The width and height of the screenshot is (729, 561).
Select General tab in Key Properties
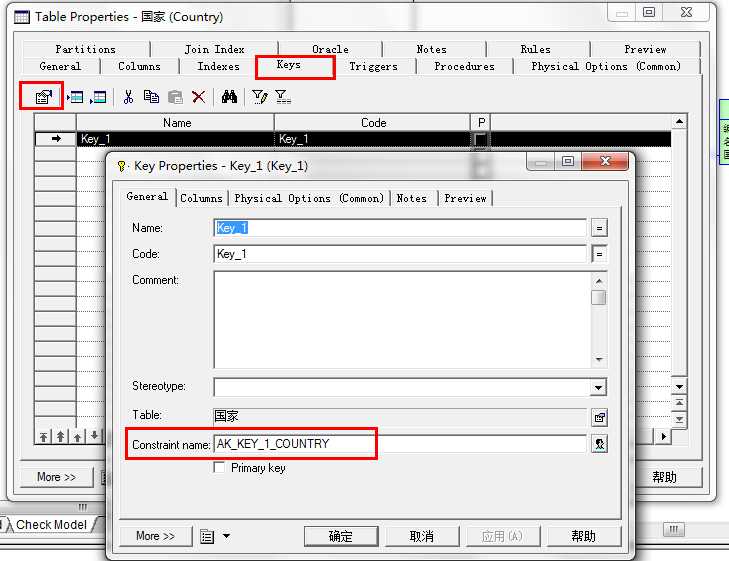click(x=147, y=197)
